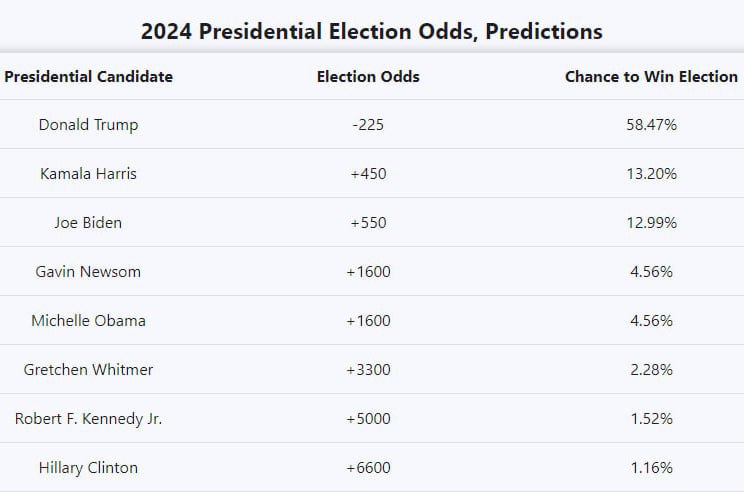This screenshot has height=492, width=744.
Task: Click the +3300 odds value
Action: (x=368, y=370)
